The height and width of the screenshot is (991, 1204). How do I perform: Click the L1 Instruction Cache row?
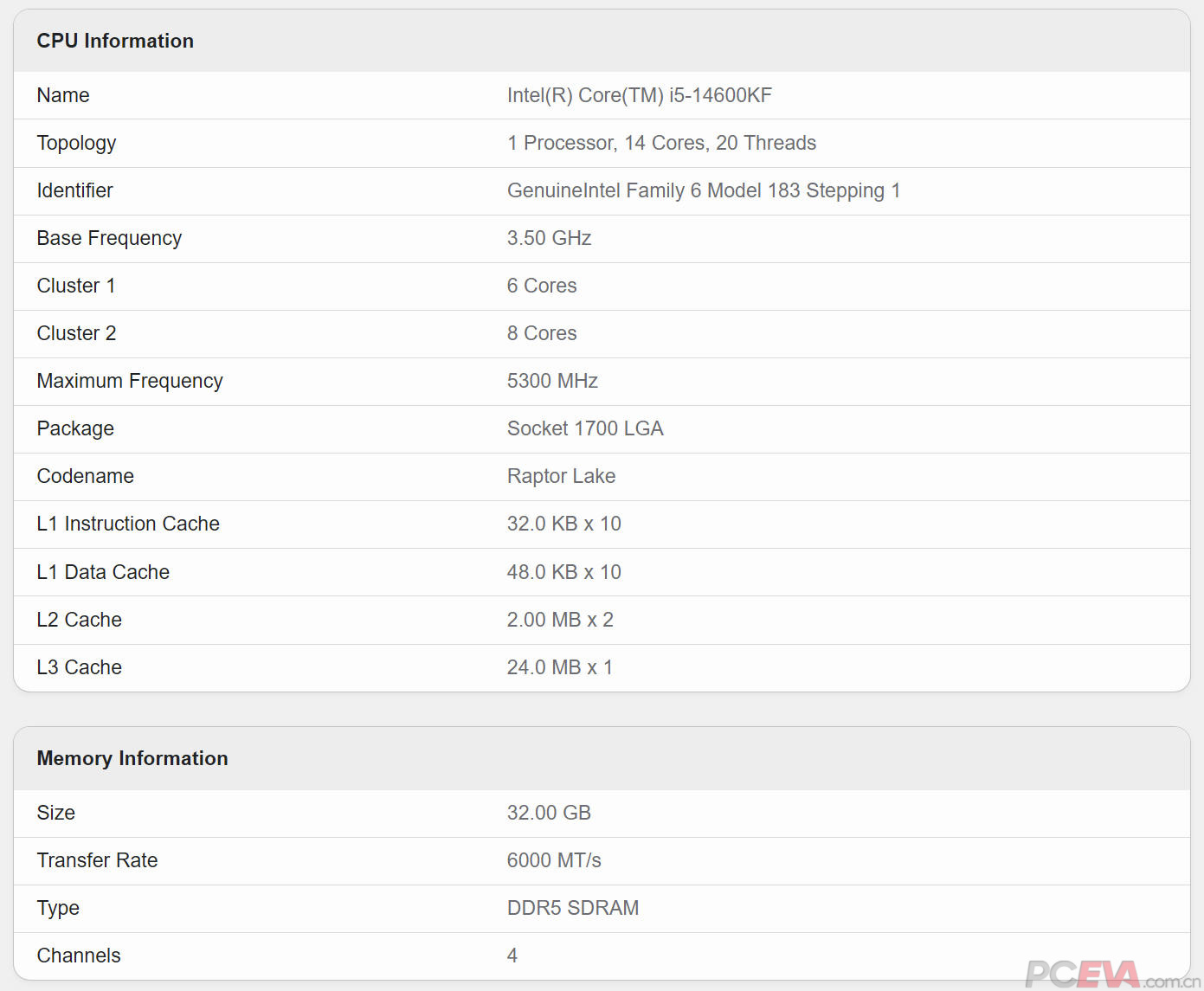pyautogui.click(x=563, y=524)
